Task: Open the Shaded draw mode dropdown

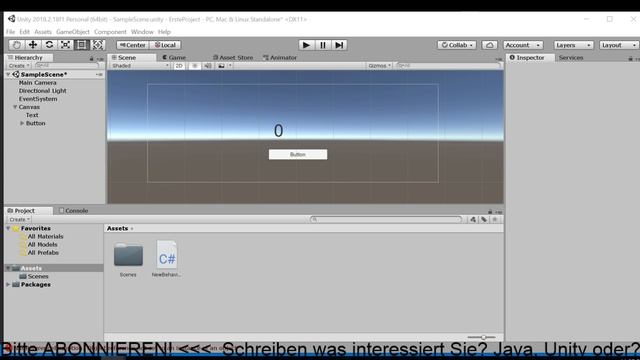Action: coord(140,66)
